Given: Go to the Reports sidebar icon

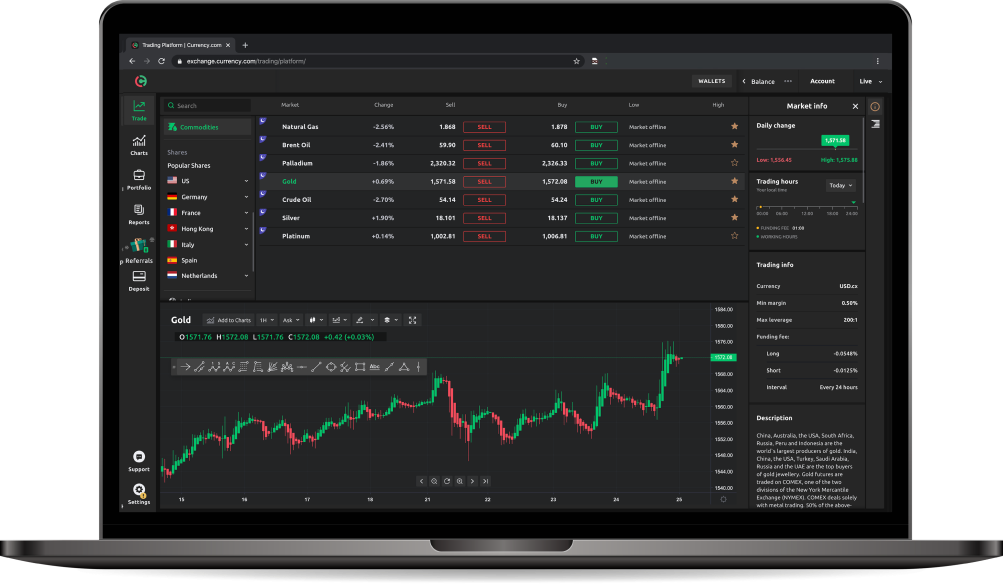Looking at the screenshot, I should pyautogui.click(x=139, y=213).
